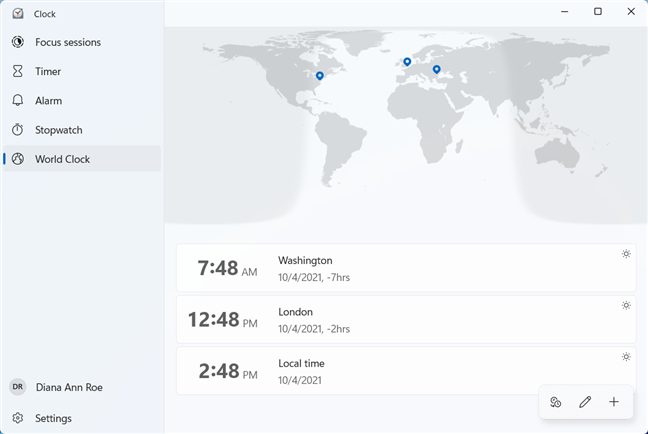The image size is (648, 434).
Task: Go to the Alarm page
Action: [x=48, y=100]
